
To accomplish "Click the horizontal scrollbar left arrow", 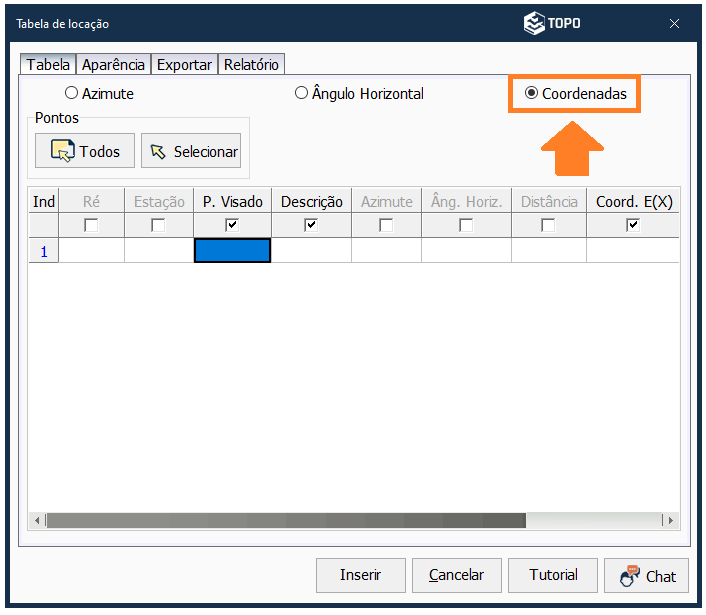I will pyautogui.click(x=38, y=521).
